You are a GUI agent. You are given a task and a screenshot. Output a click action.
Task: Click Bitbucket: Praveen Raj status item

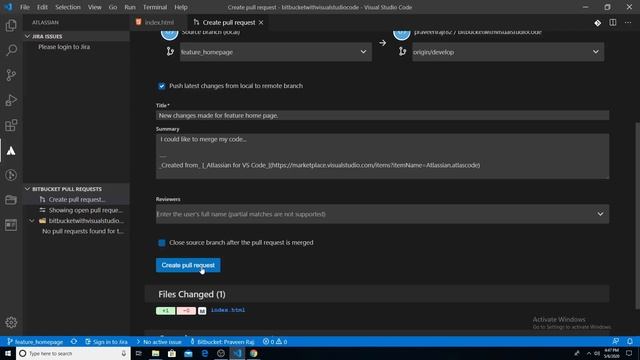(223, 342)
